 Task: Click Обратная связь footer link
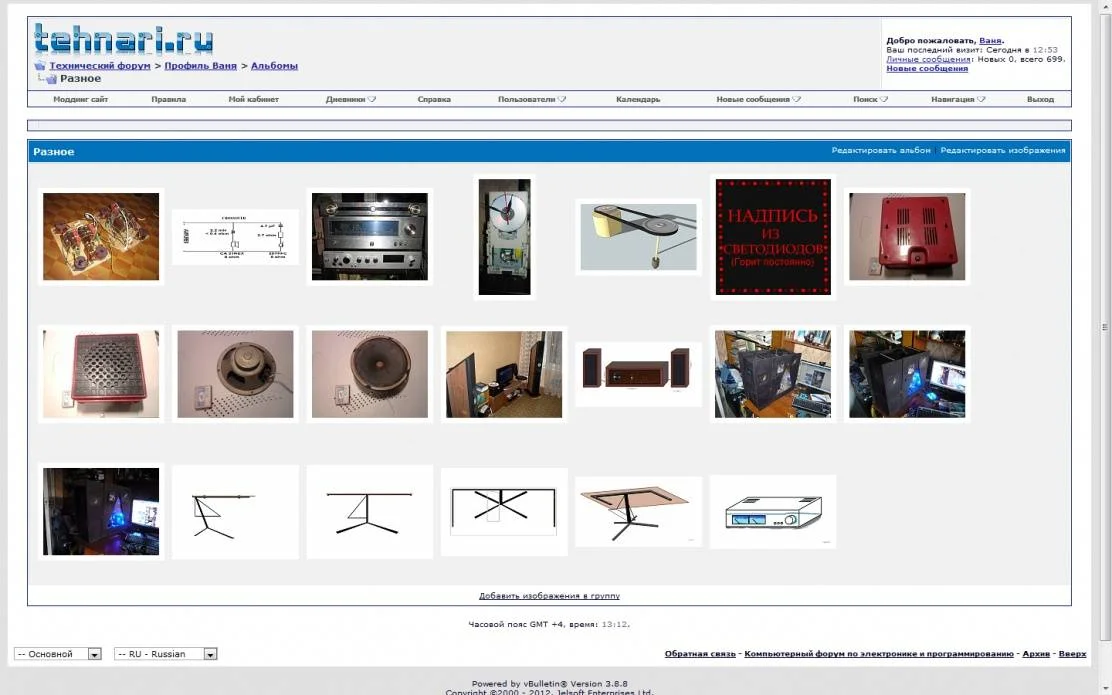[700, 654]
